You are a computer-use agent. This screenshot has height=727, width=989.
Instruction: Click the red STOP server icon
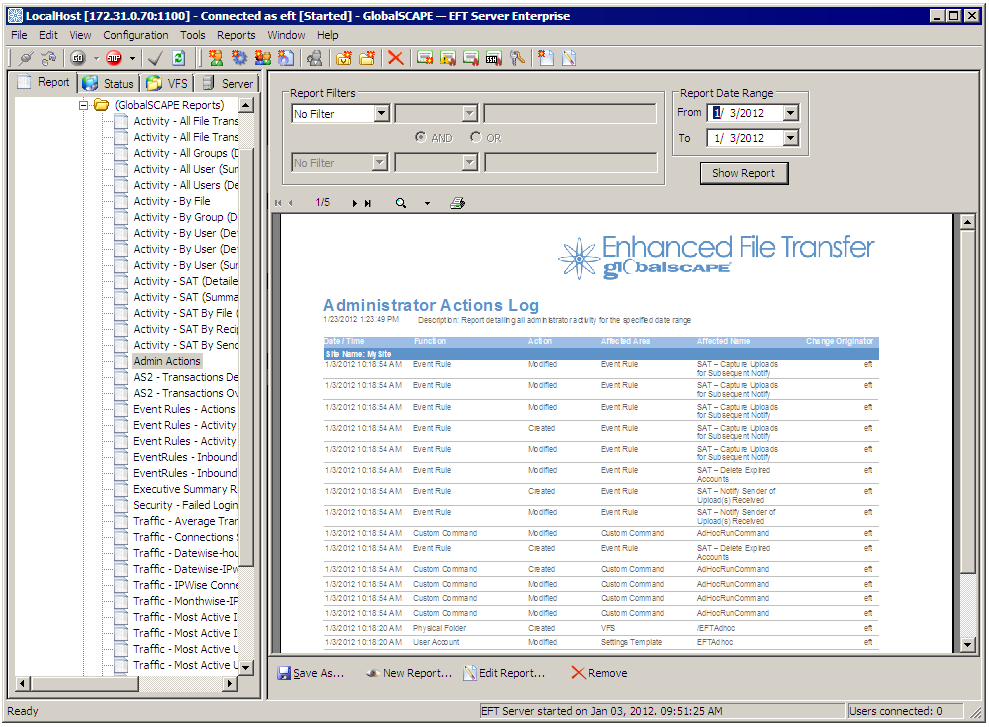(114, 58)
